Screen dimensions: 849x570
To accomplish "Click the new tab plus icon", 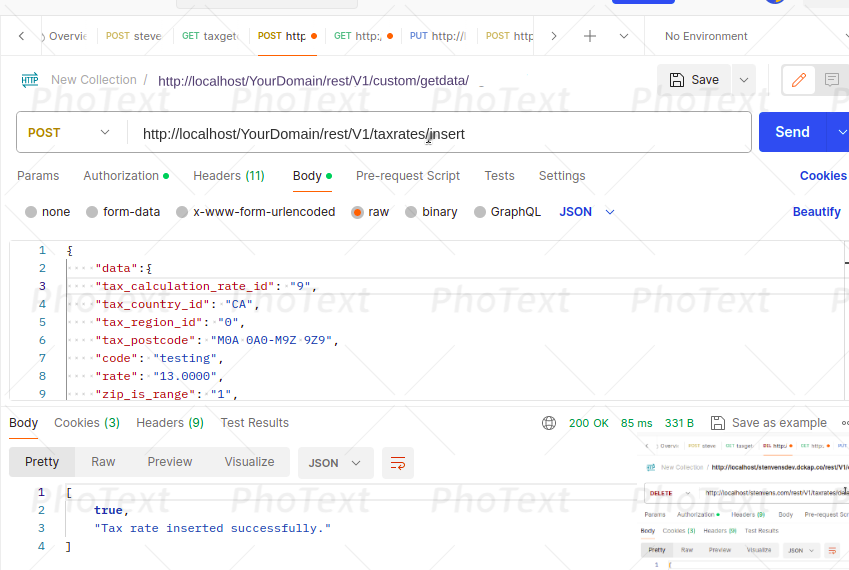I will (590, 36).
